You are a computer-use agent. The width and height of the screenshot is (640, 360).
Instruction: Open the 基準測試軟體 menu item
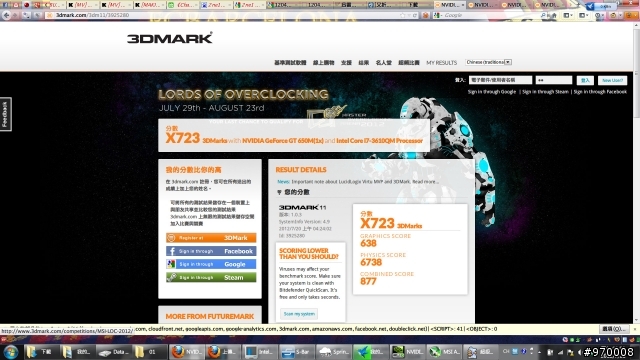pos(290,62)
